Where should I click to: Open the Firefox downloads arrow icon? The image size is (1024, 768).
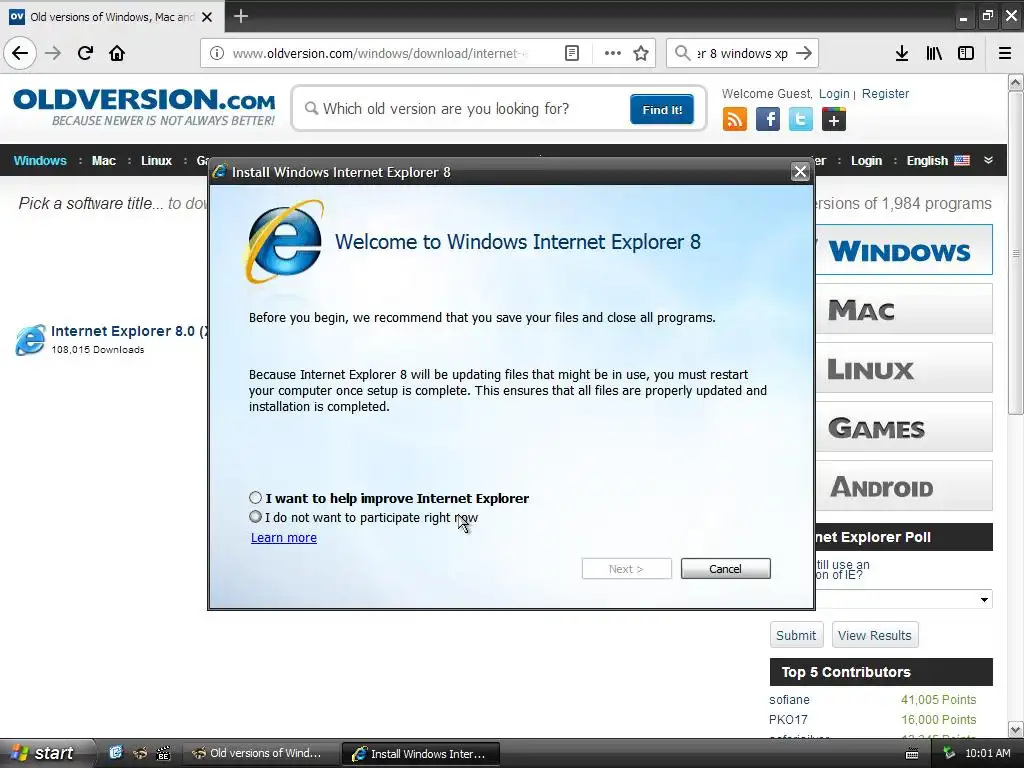point(902,53)
